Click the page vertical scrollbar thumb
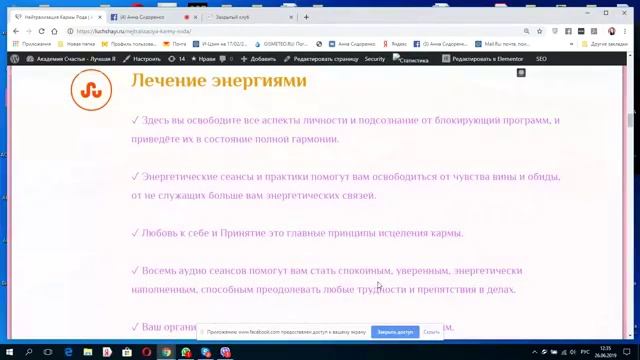 [x=631, y=120]
